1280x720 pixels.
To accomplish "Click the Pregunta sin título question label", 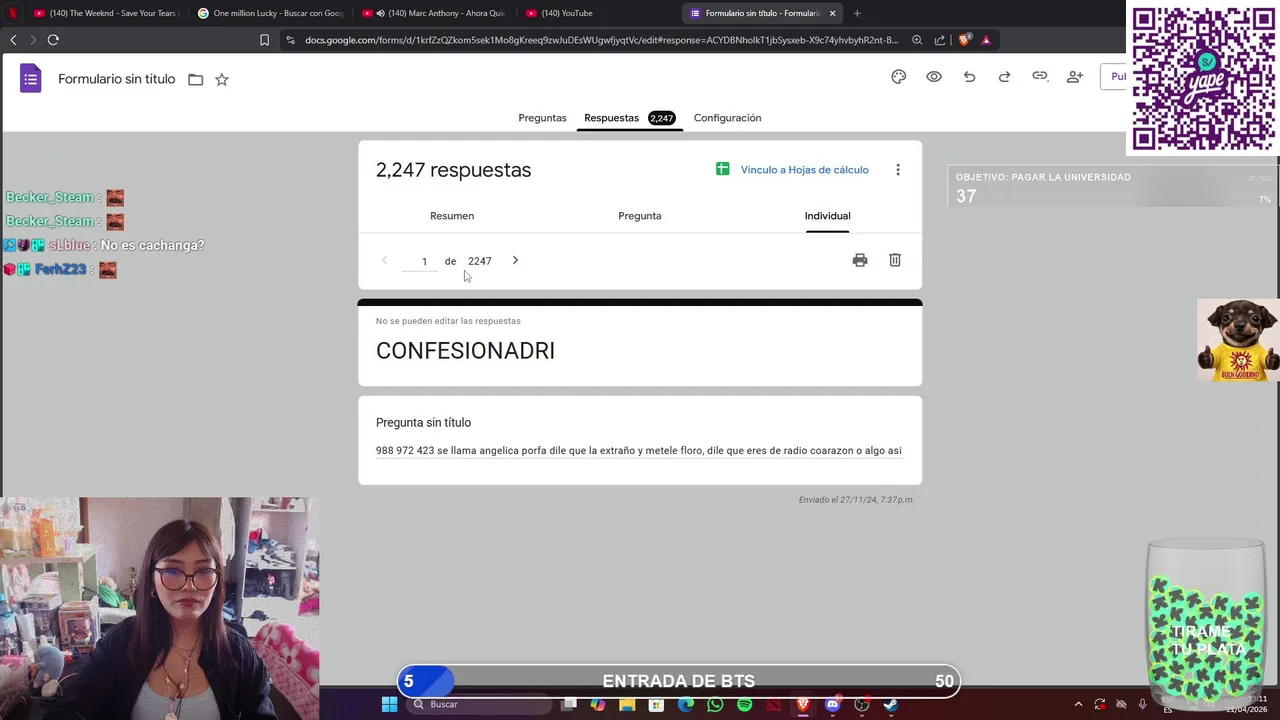I will [x=423, y=422].
